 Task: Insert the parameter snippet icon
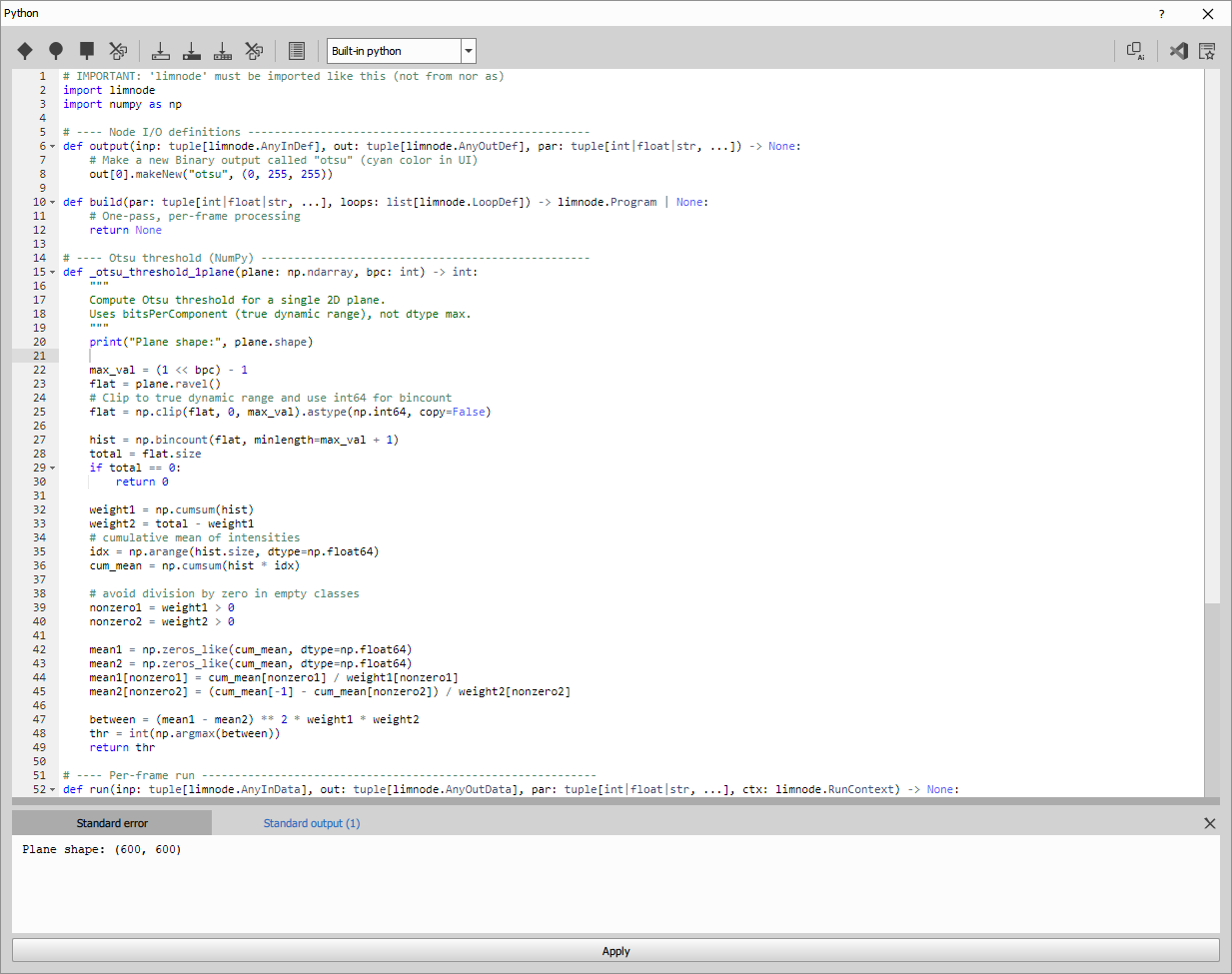coord(223,50)
